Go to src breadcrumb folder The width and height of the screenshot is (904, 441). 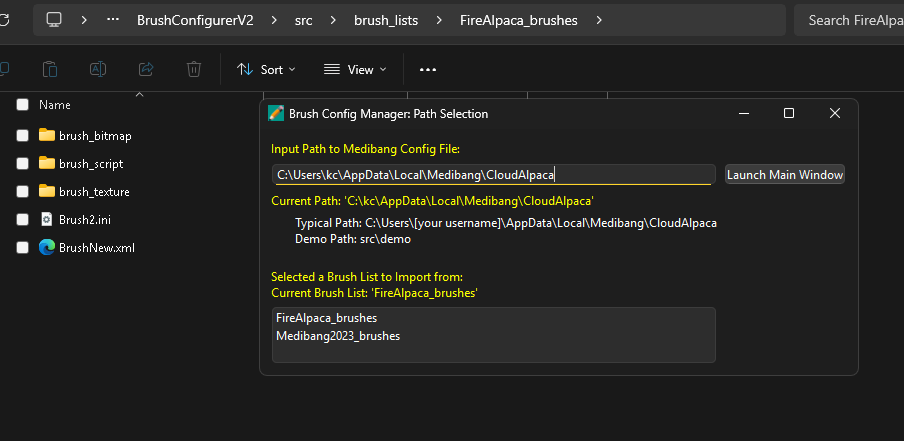[304, 20]
